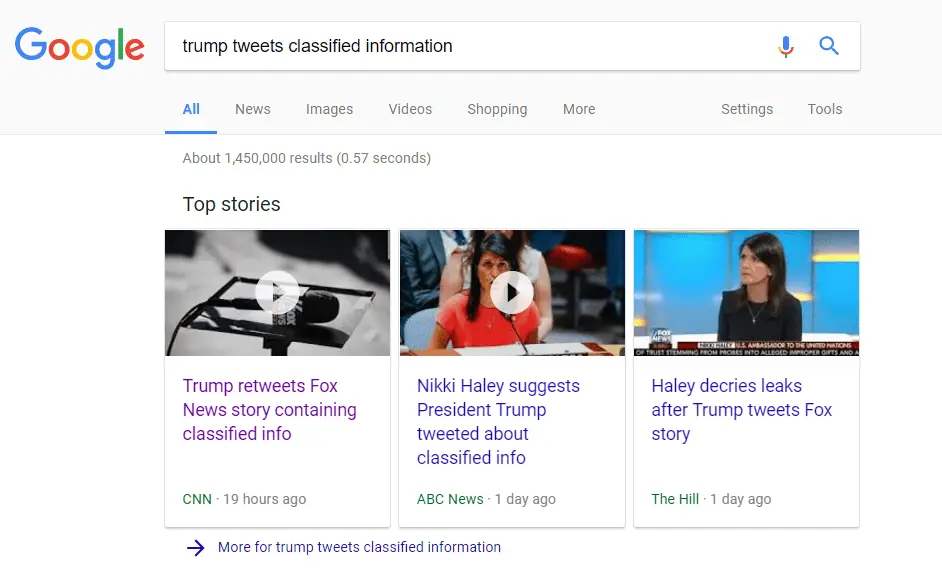
Task: Switch to the News tab
Action: click(x=253, y=109)
